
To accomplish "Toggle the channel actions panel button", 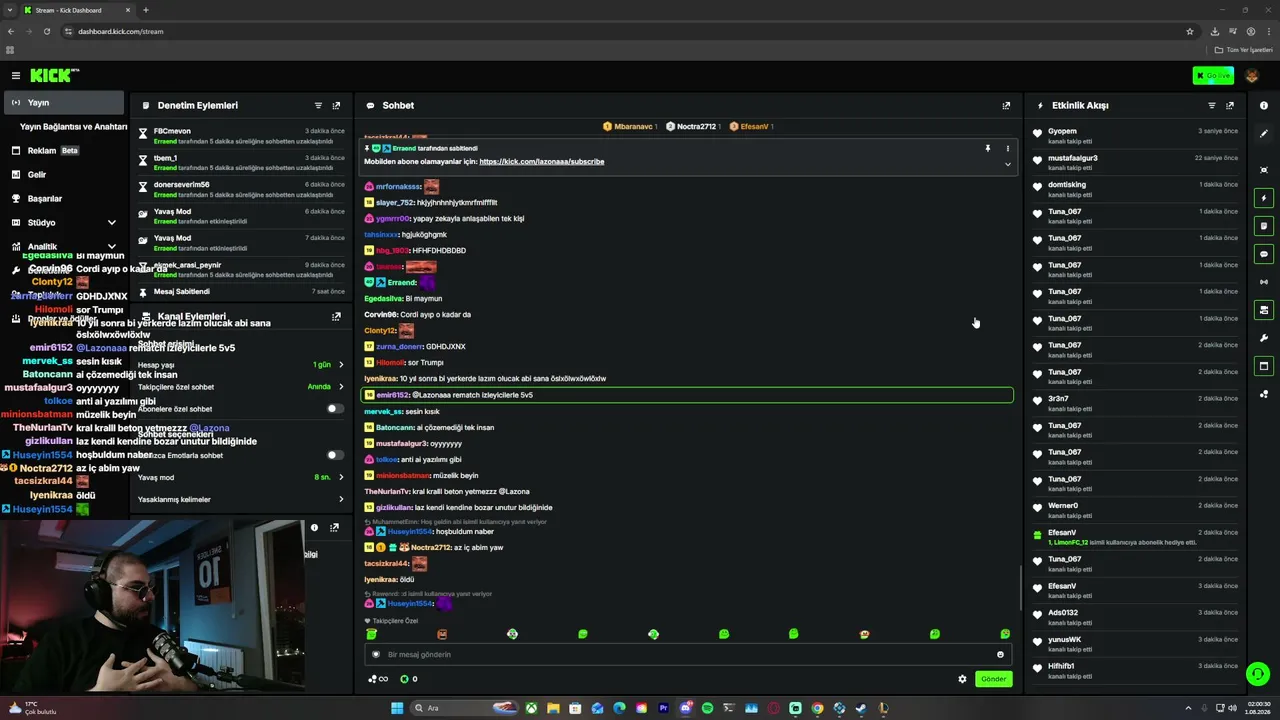I will [x=1264, y=310].
